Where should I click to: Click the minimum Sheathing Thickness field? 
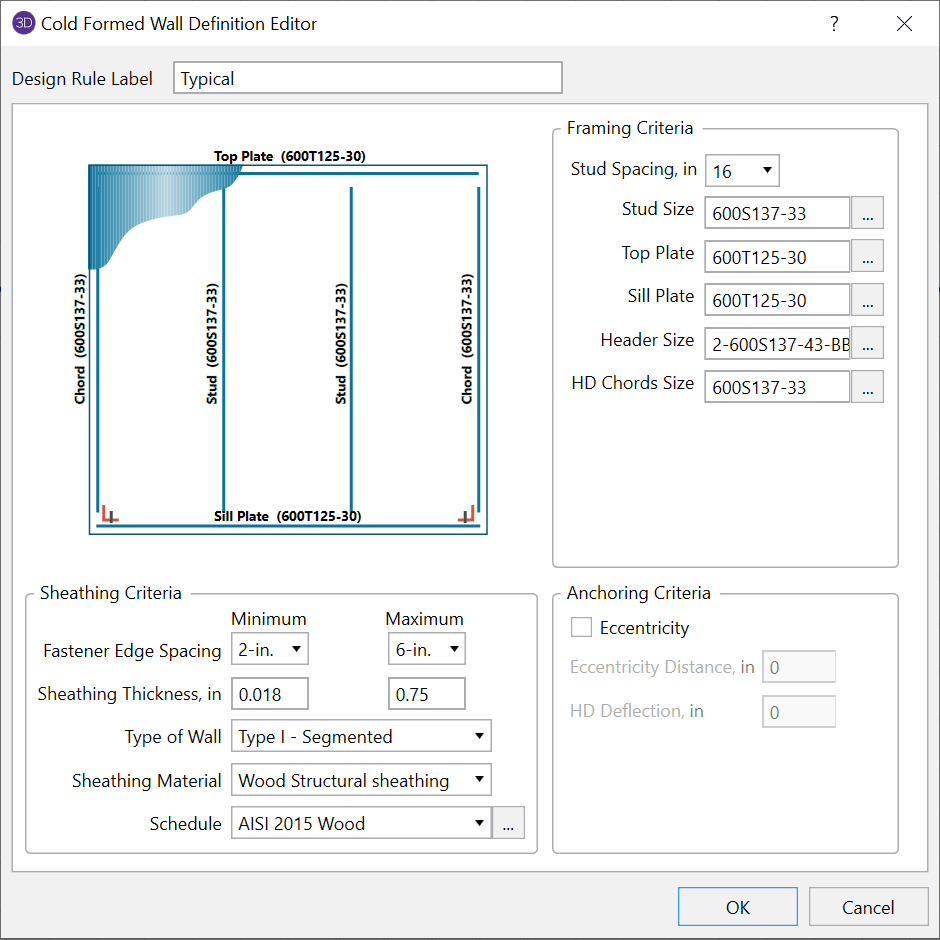269,694
